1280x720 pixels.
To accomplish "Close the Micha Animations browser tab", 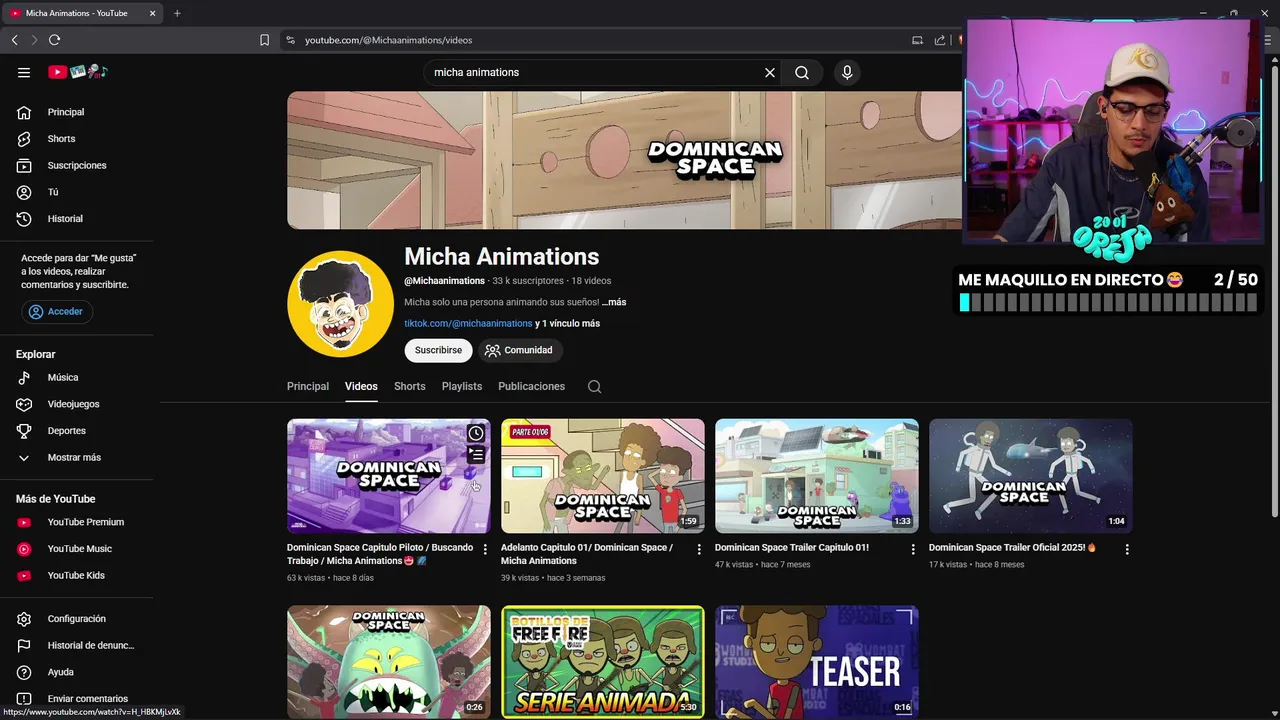I will tap(152, 13).
